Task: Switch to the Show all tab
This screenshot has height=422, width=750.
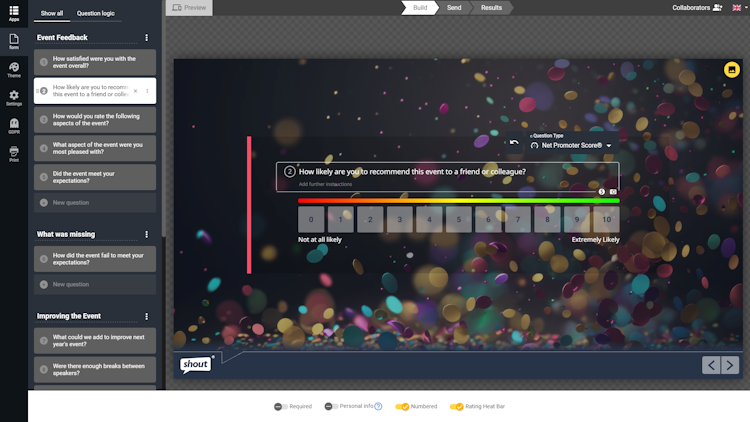Action: click(52, 13)
